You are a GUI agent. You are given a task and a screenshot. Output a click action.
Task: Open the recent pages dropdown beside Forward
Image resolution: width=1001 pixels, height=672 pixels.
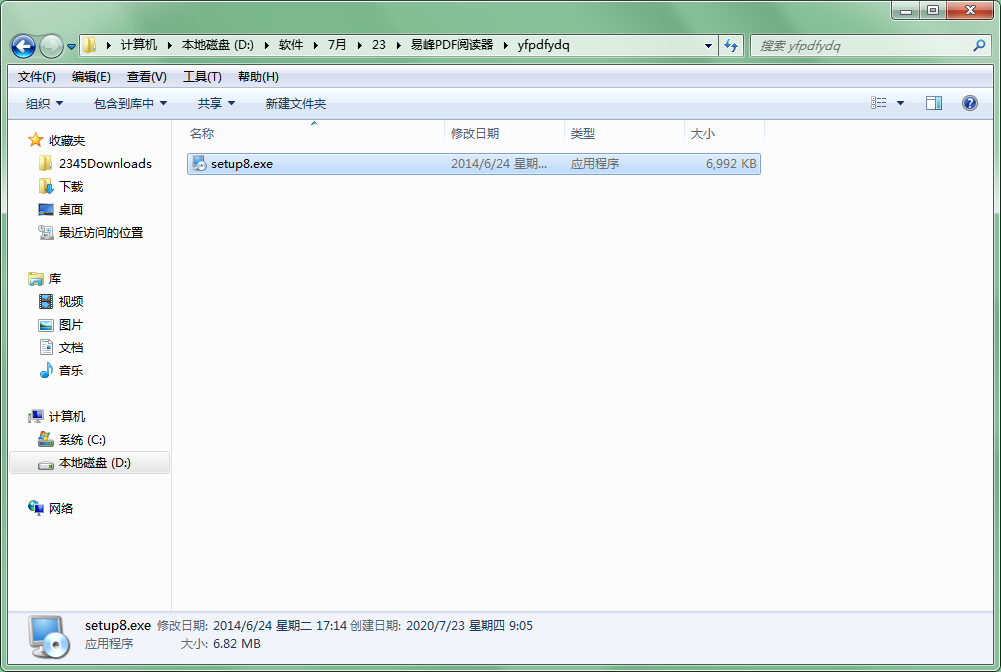pos(71,47)
